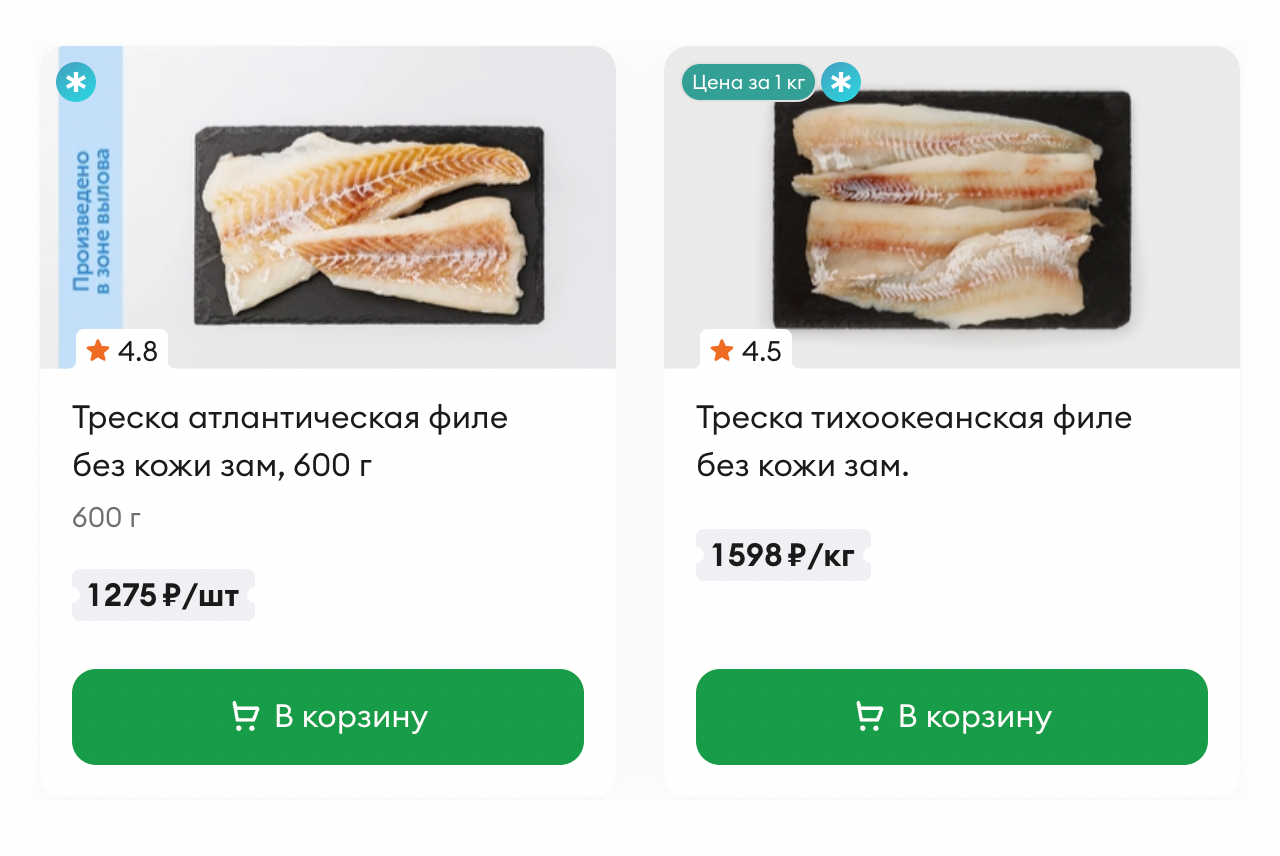Click the "без кожи зам, 600 г" title line
Screen dimensions: 1280x856
click(222, 466)
